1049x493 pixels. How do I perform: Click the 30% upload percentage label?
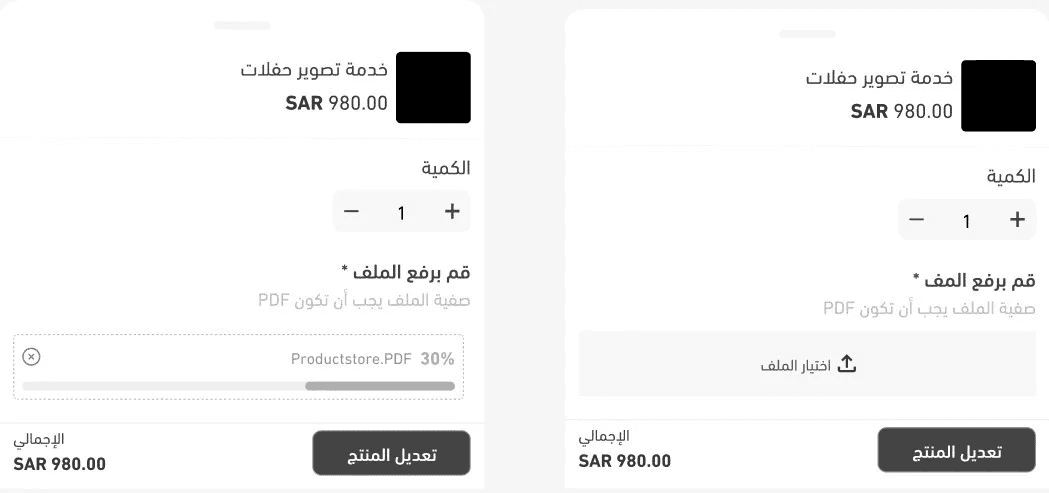(x=437, y=359)
